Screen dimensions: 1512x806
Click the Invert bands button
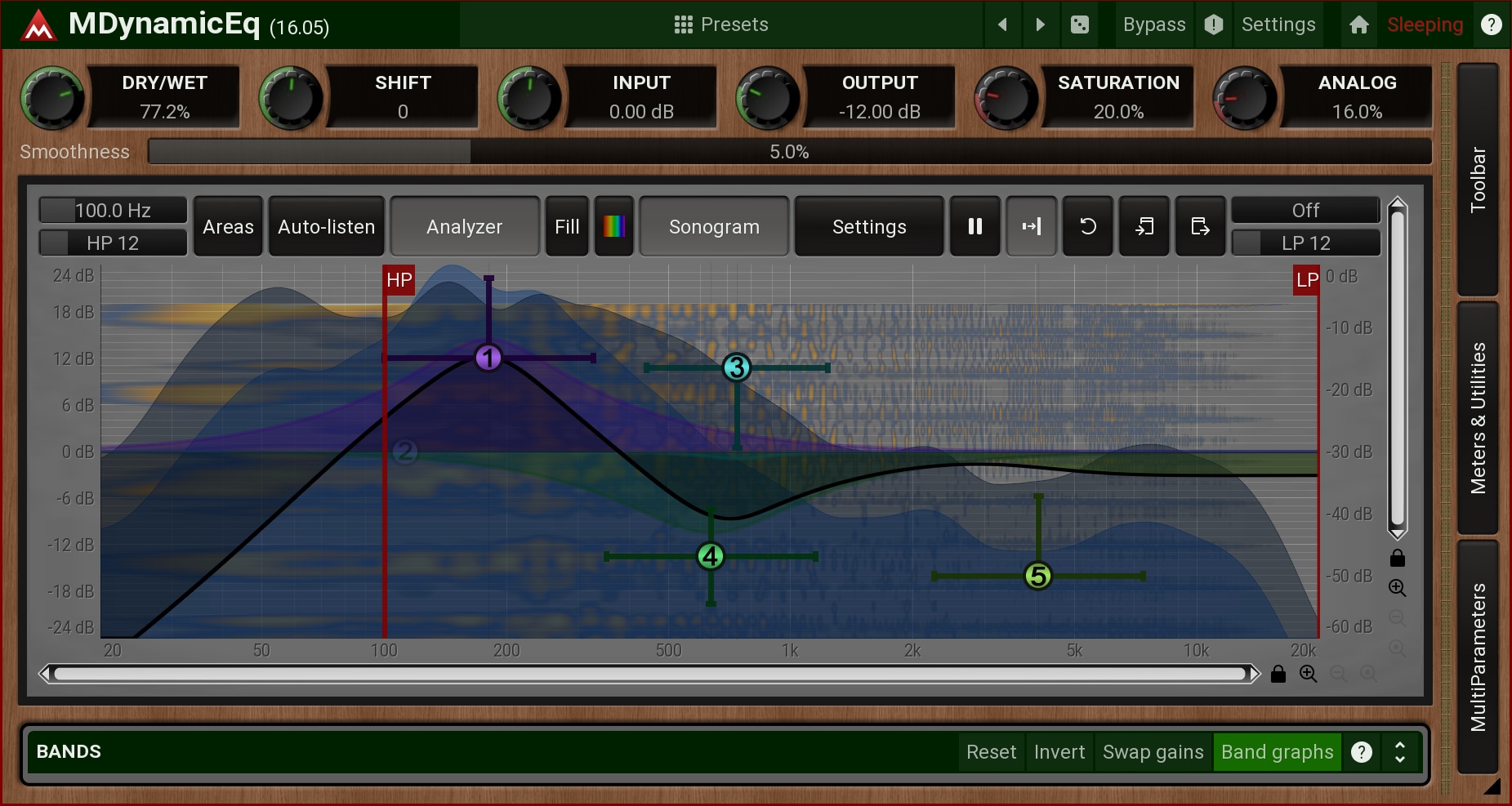tap(1059, 752)
